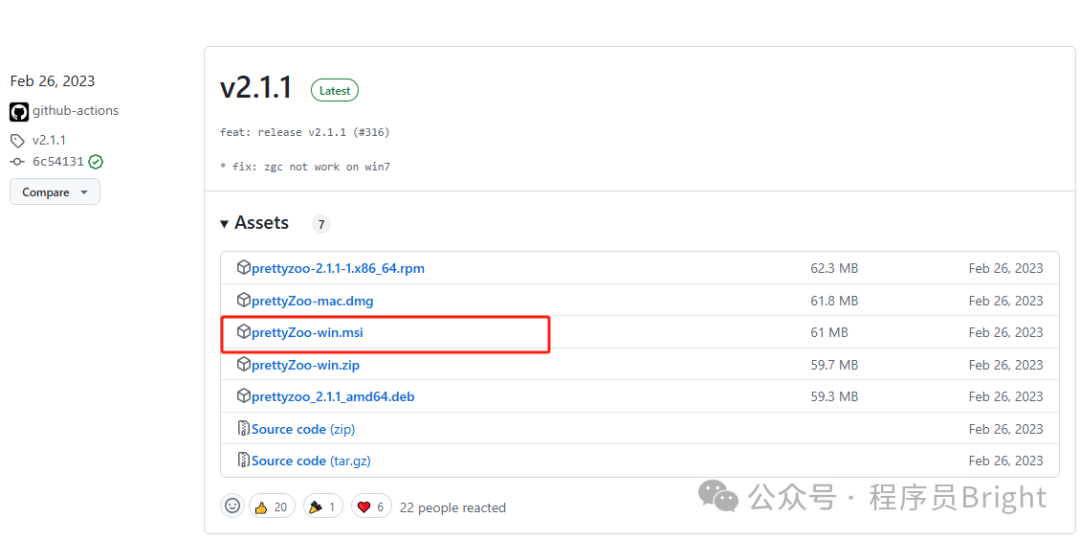The image size is (1080, 540).
Task: Download prettyZoo-win.zip
Action: [x=306, y=364]
